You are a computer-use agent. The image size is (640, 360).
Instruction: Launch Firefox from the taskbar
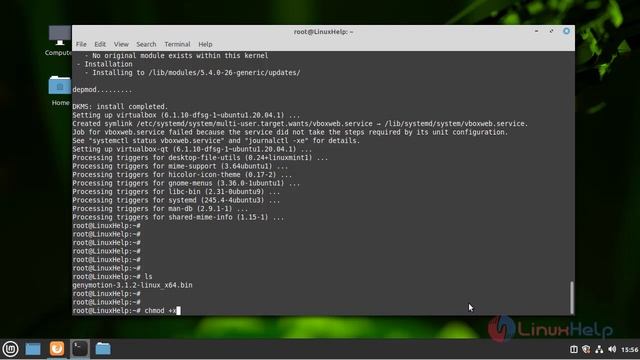click(x=57, y=349)
